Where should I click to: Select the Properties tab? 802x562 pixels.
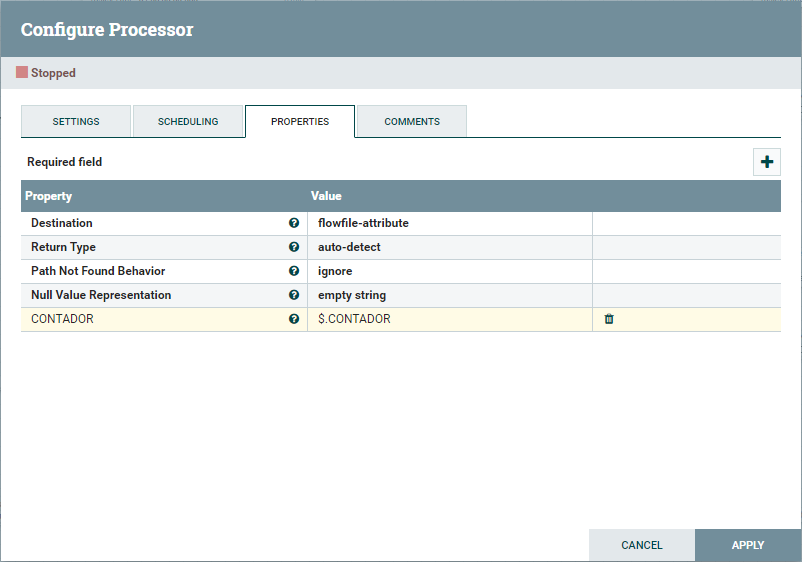[x=300, y=121]
